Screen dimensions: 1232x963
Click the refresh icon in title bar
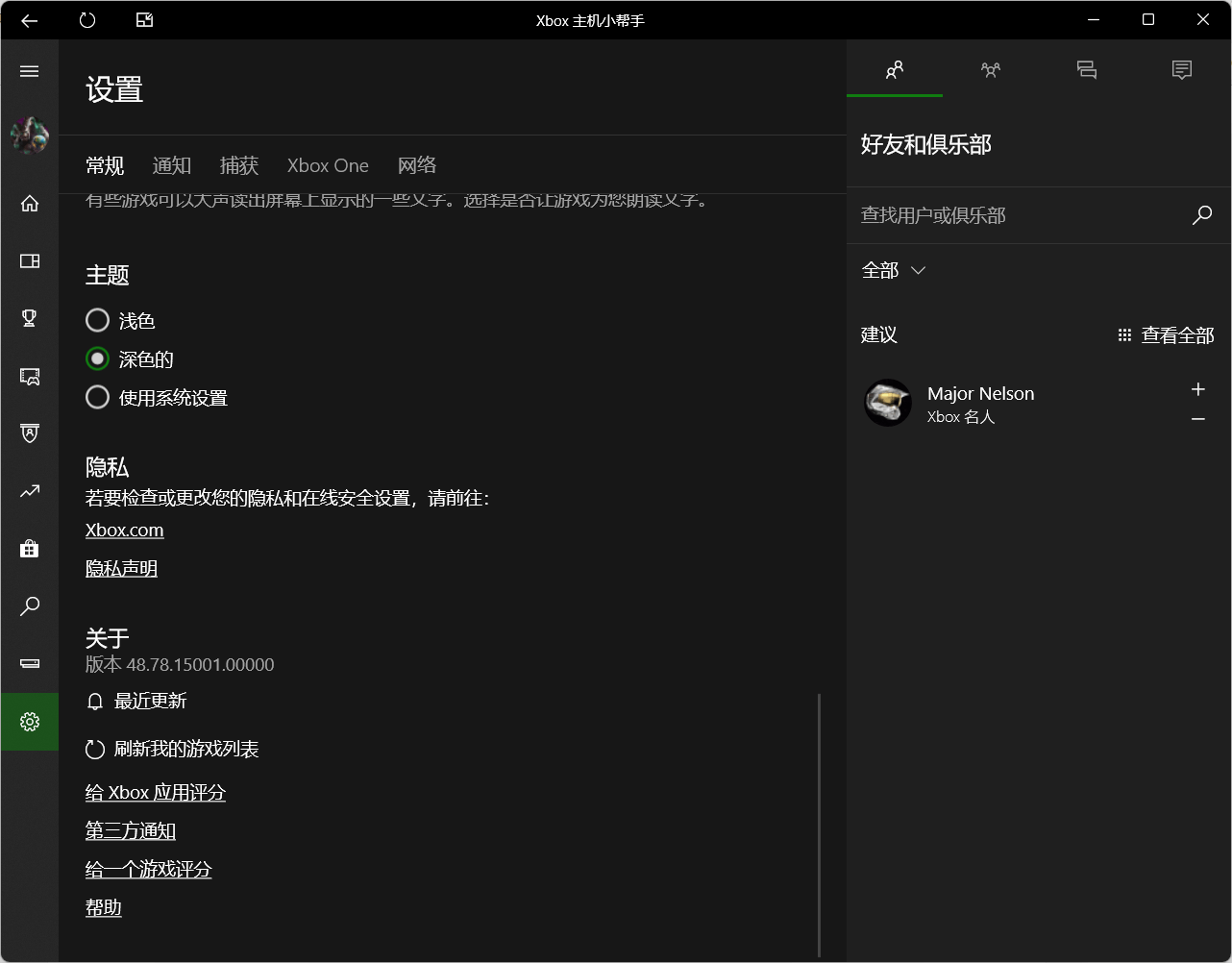pyautogui.click(x=87, y=20)
